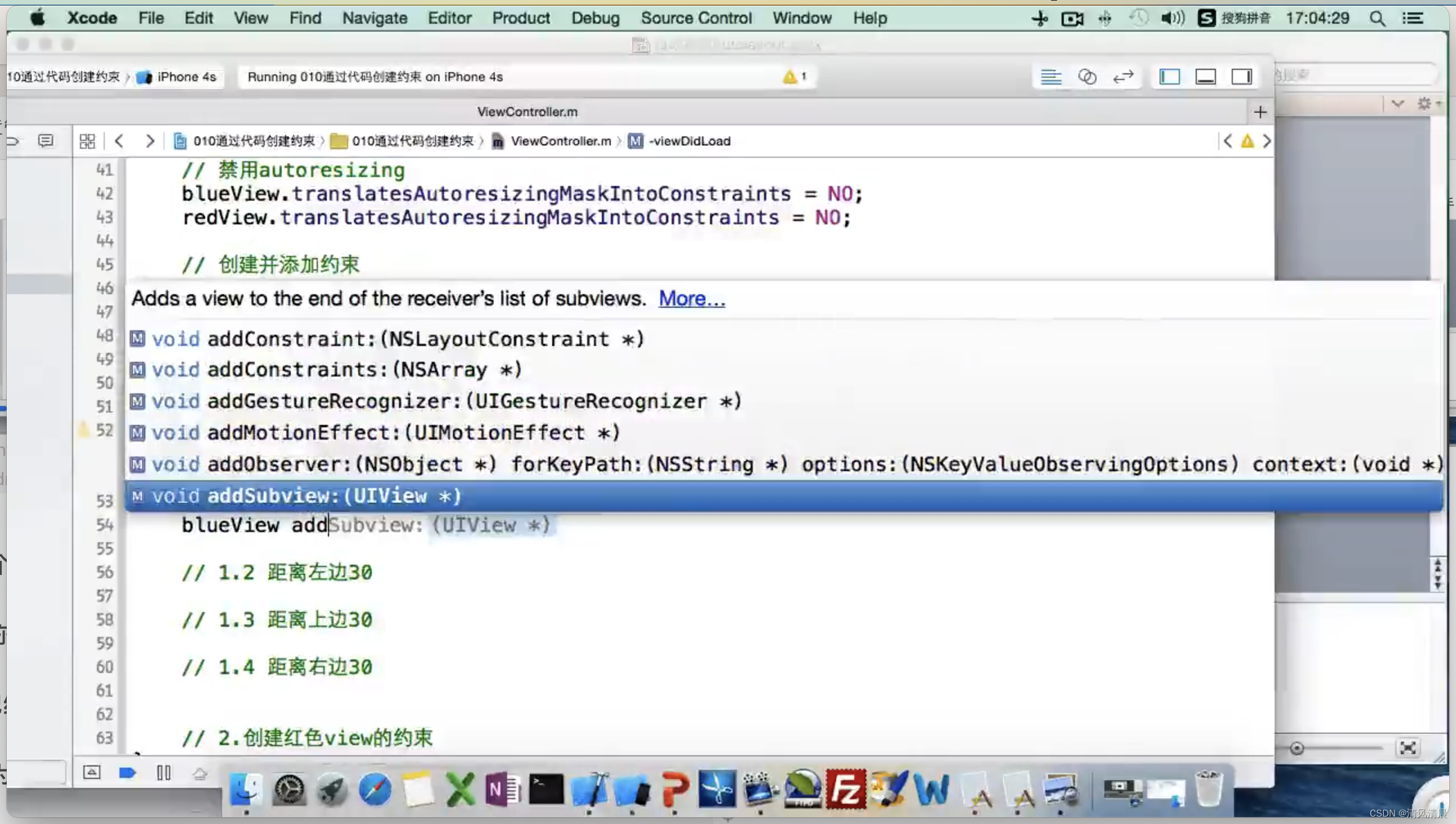The image size is (1456, 824).
Task: Click step over debug button
Action: (x=199, y=773)
